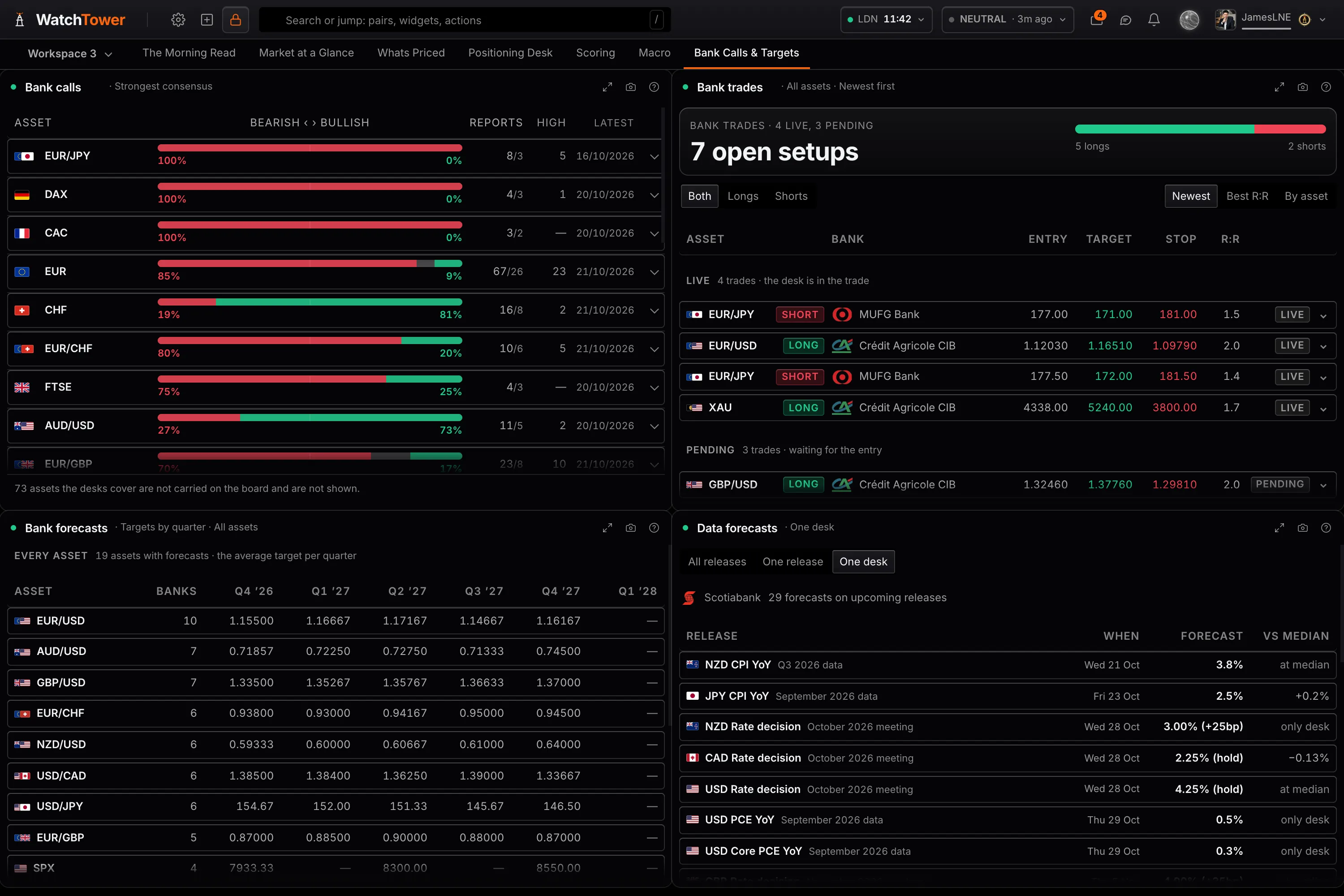Viewport: 1344px width, 896px height.
Task: Open the settings gear in top bar
Action: [x=178, y=20]
